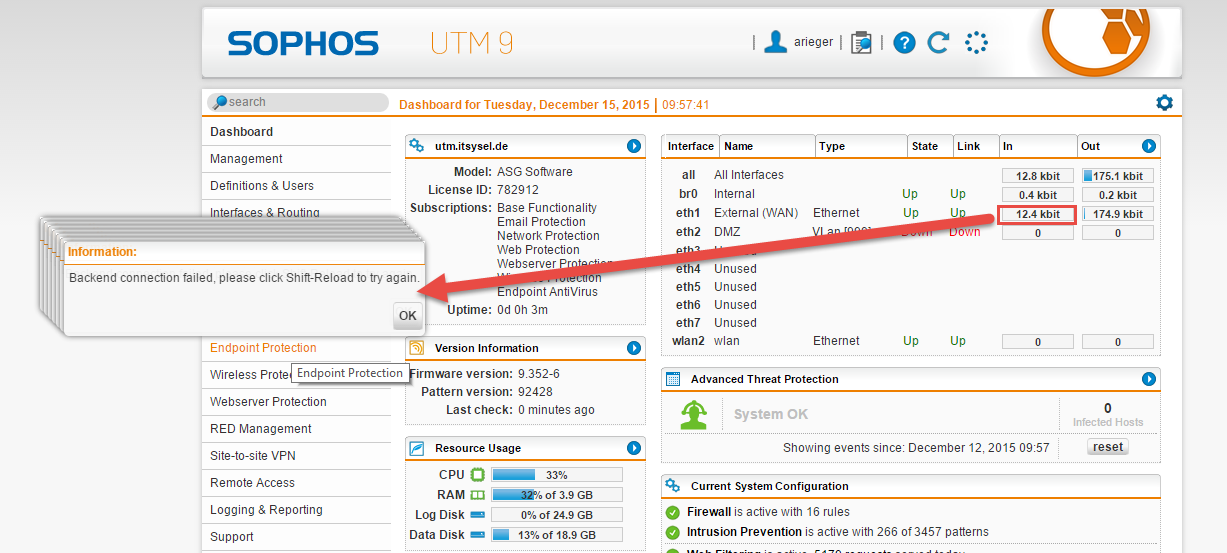Click the Log Disk drive icon
The image size is (1227, 553).
point(478,515)
